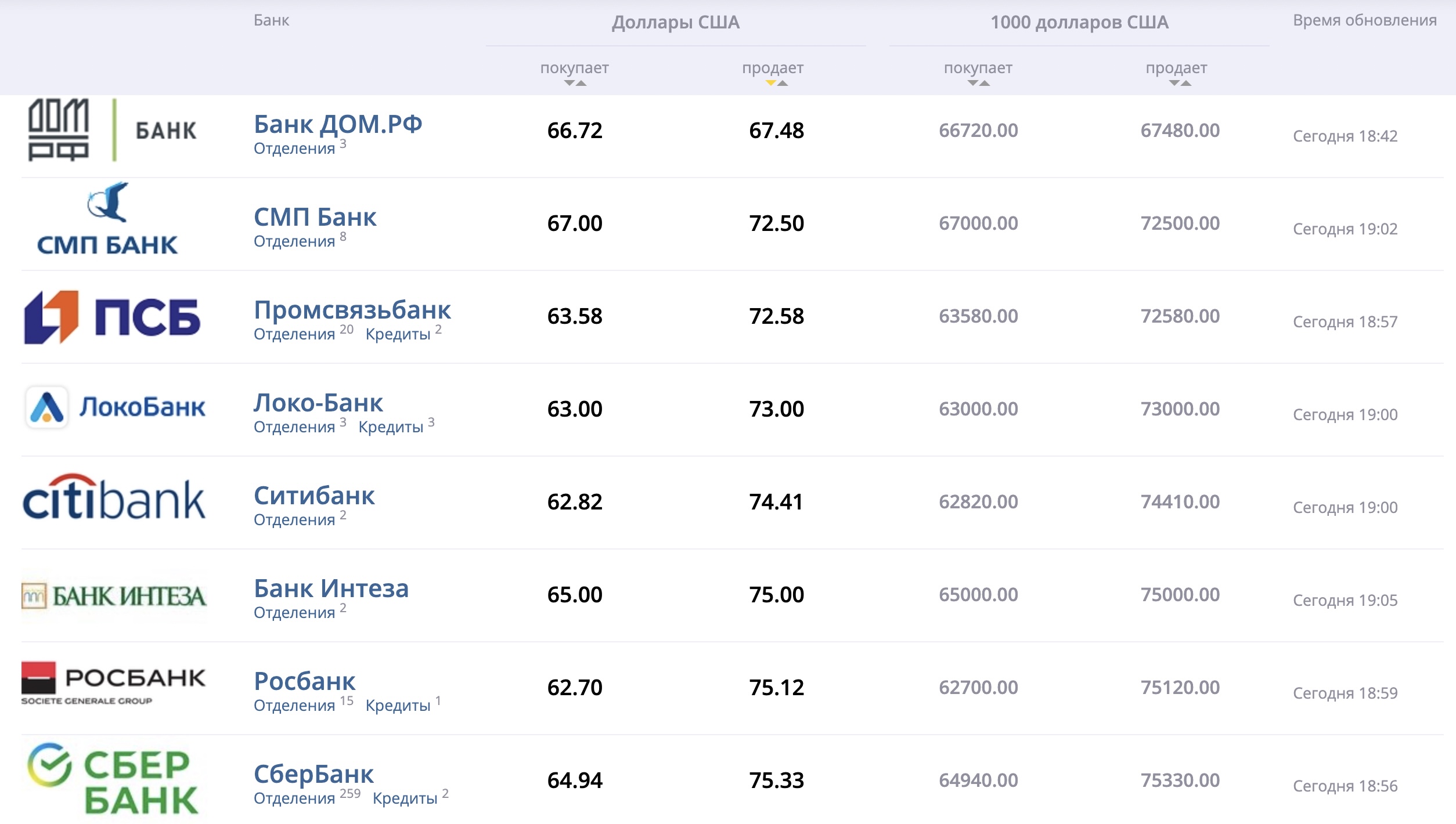Open Росбанк Кредиты link
This screenshot has height=824, width=1456.
point(403,704)
